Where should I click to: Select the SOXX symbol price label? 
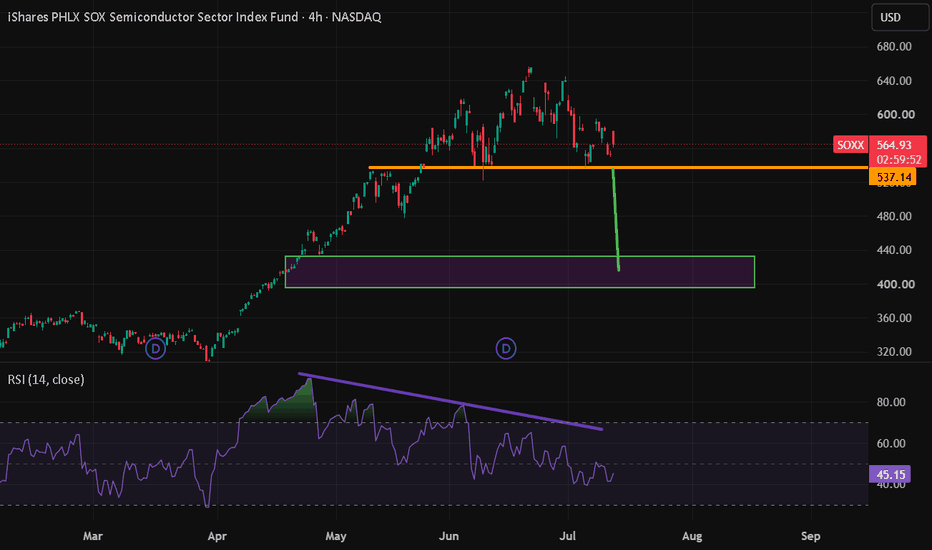click(x=851, y=145)
